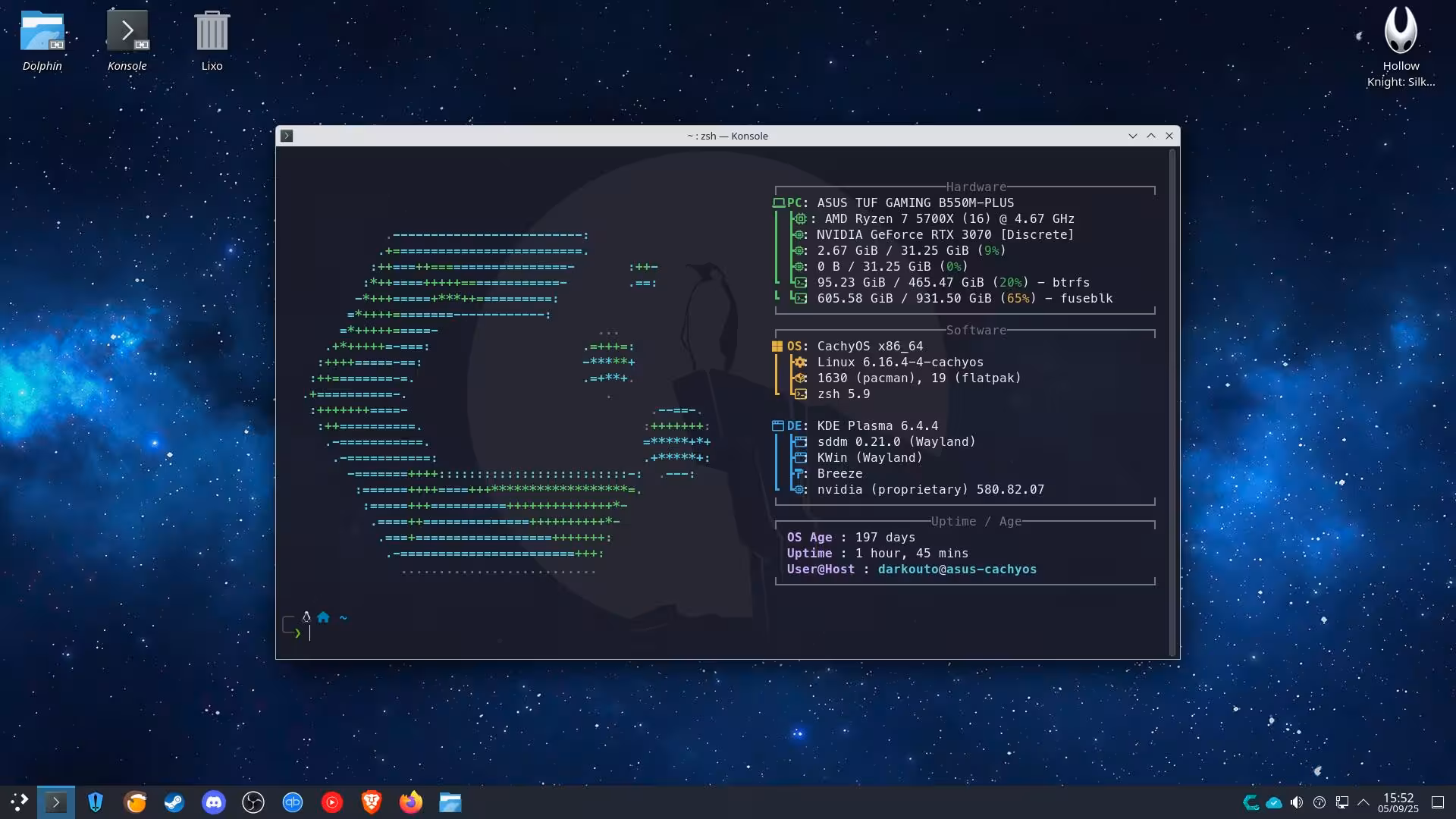Image resolution: width=1456 pixels, height=819 pixels.
Task: Click 'Uptime : 1 hour, 45 mins' line
Action: (877, 553)
